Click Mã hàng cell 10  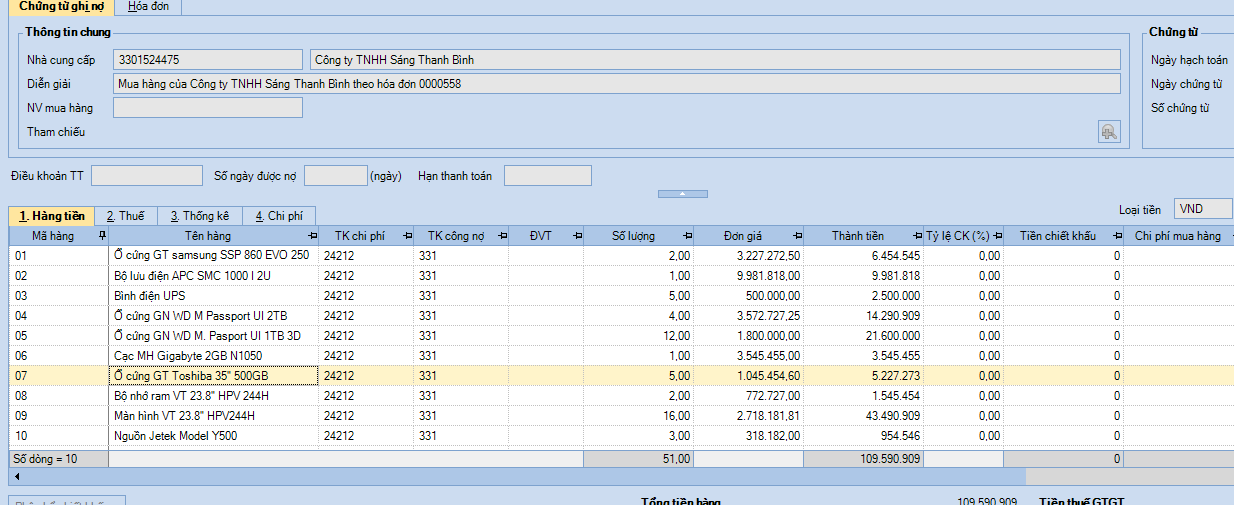click(59, 436)
